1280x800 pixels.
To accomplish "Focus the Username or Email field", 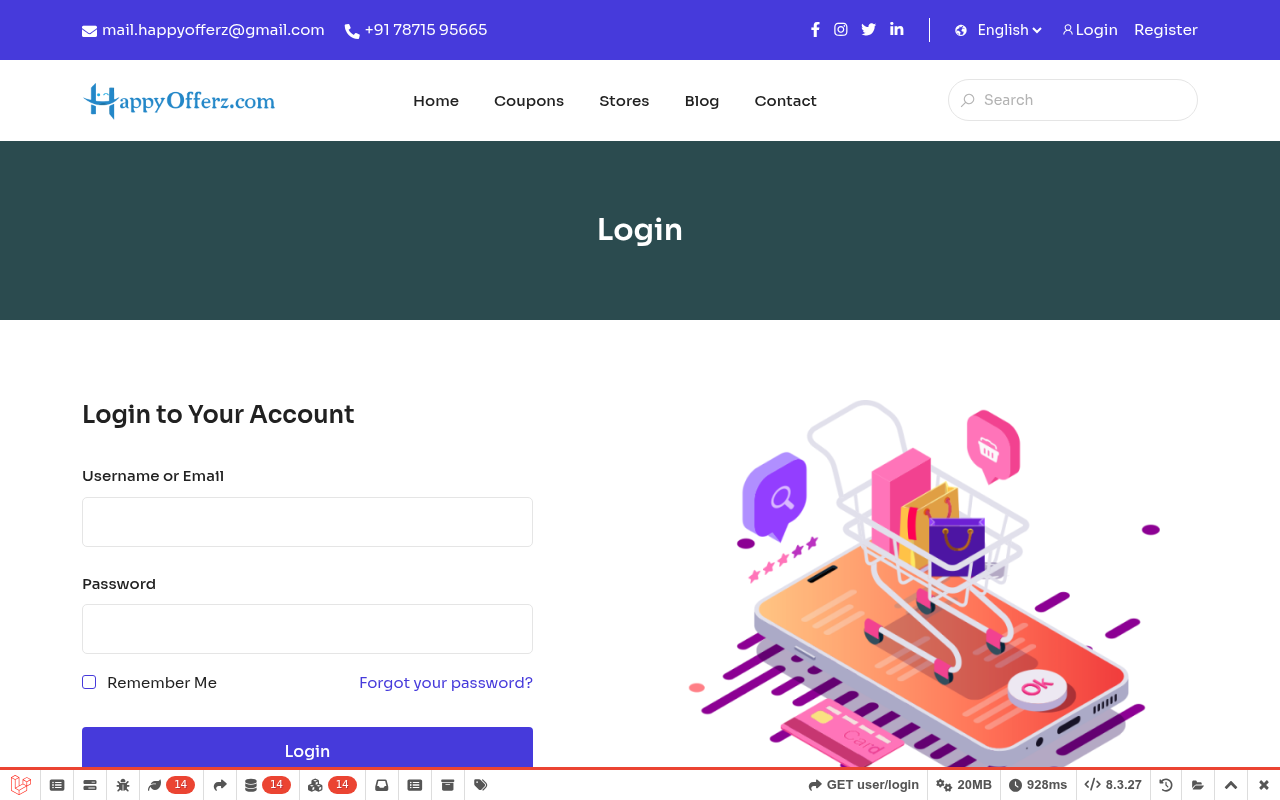I will tap(307, 522).
